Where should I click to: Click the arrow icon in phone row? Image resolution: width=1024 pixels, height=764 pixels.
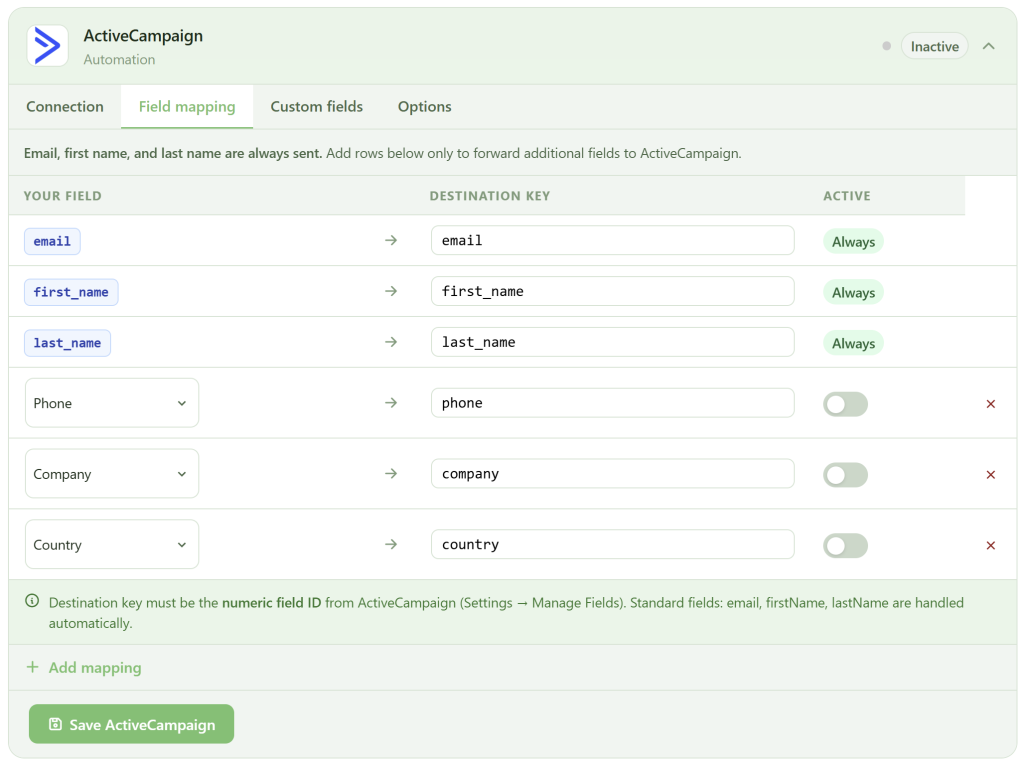click(x=391, y=403)
